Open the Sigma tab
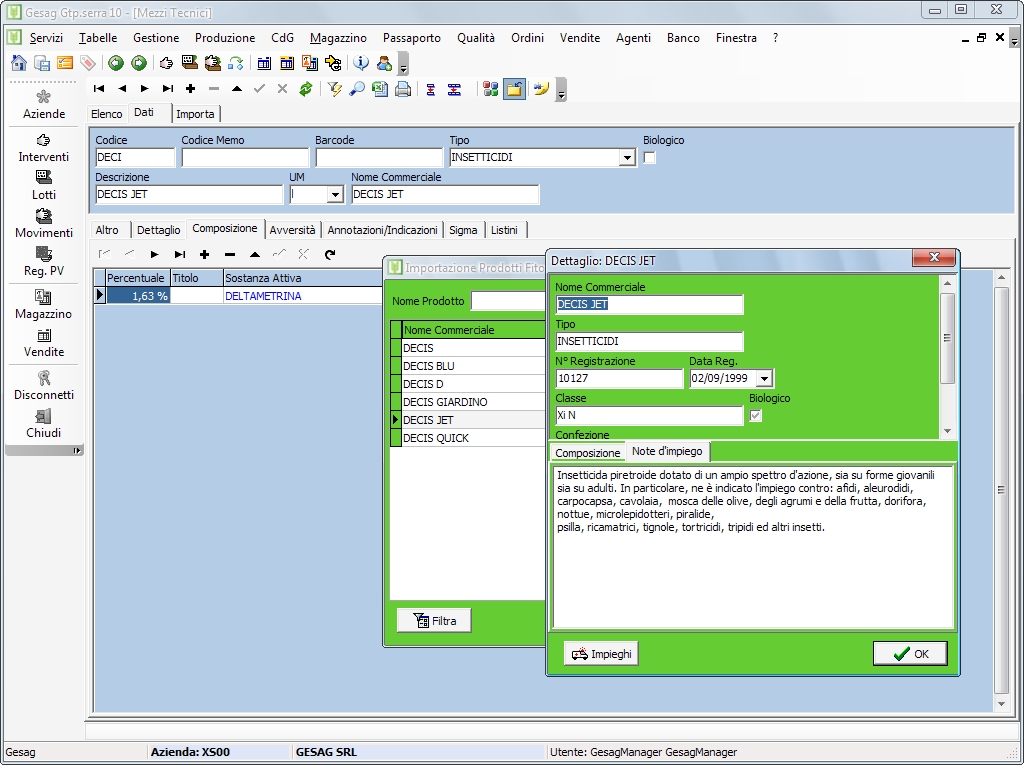The width and height of the screenshot is (1024, 765). coord(463,230)
